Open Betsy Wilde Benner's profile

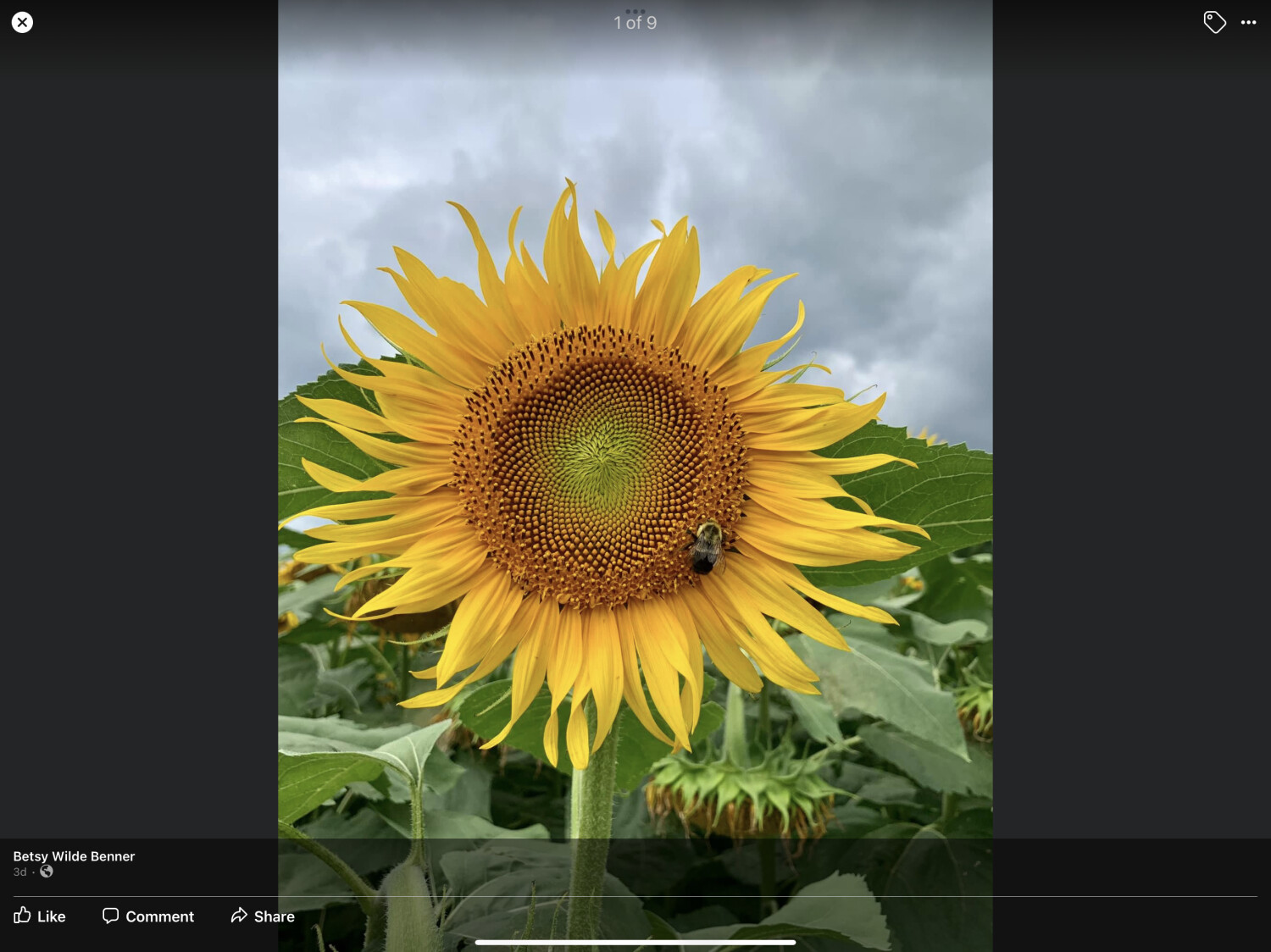click(x=74, y=856)
